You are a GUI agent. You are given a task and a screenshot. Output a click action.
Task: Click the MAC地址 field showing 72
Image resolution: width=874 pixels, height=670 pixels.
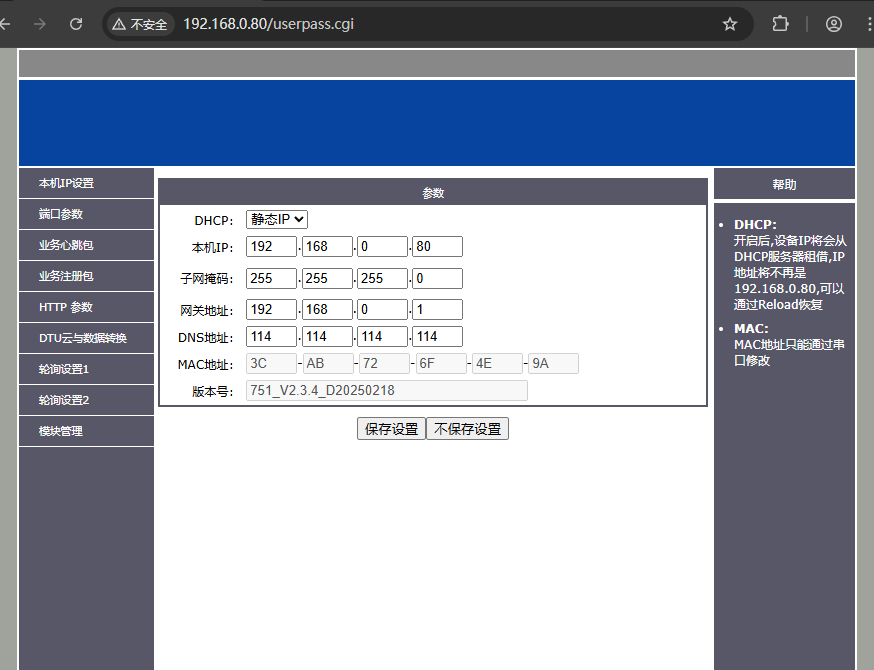pos(385,363)
